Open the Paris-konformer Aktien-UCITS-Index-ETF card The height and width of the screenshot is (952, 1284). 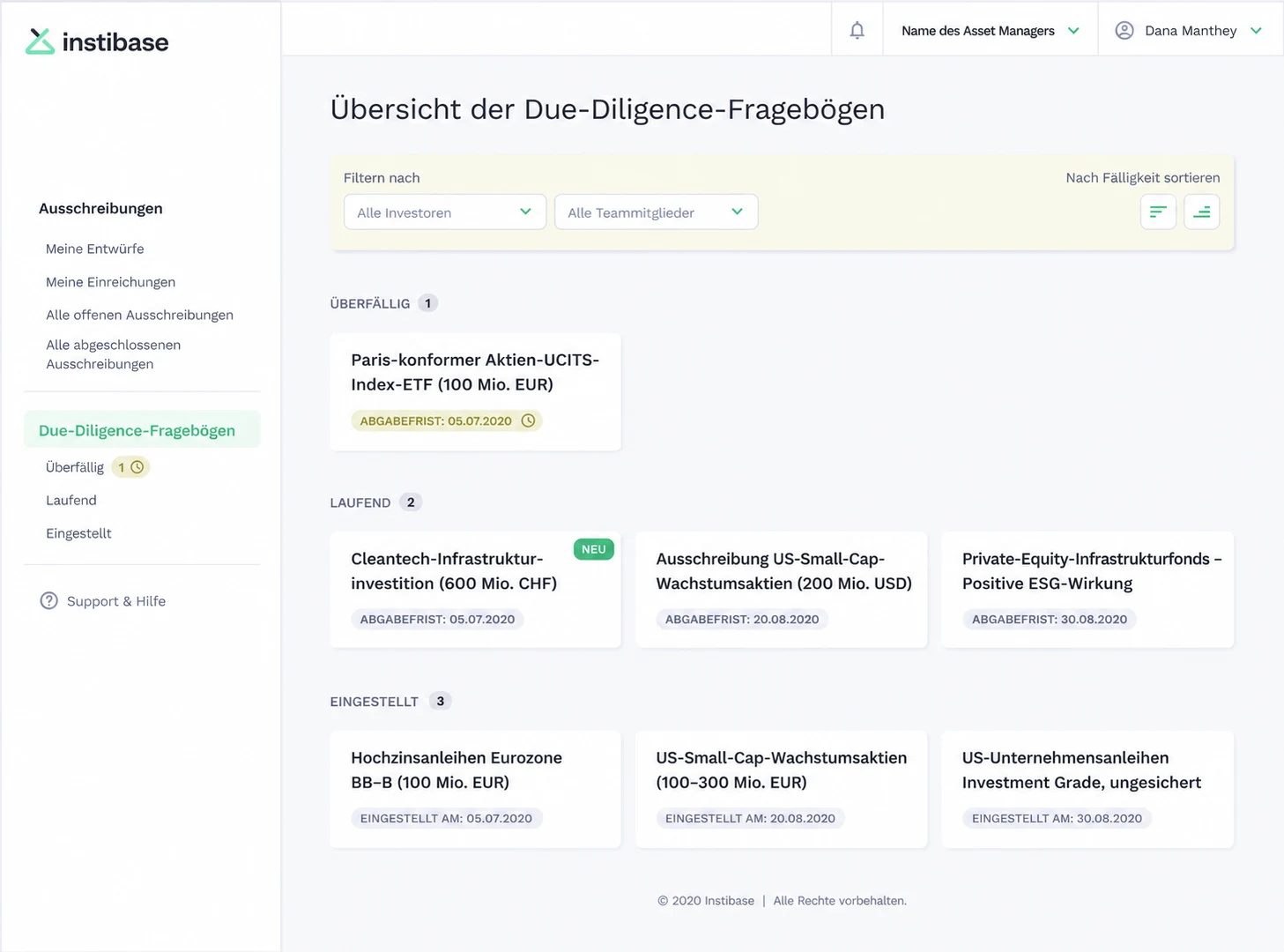tap(475, 391)
